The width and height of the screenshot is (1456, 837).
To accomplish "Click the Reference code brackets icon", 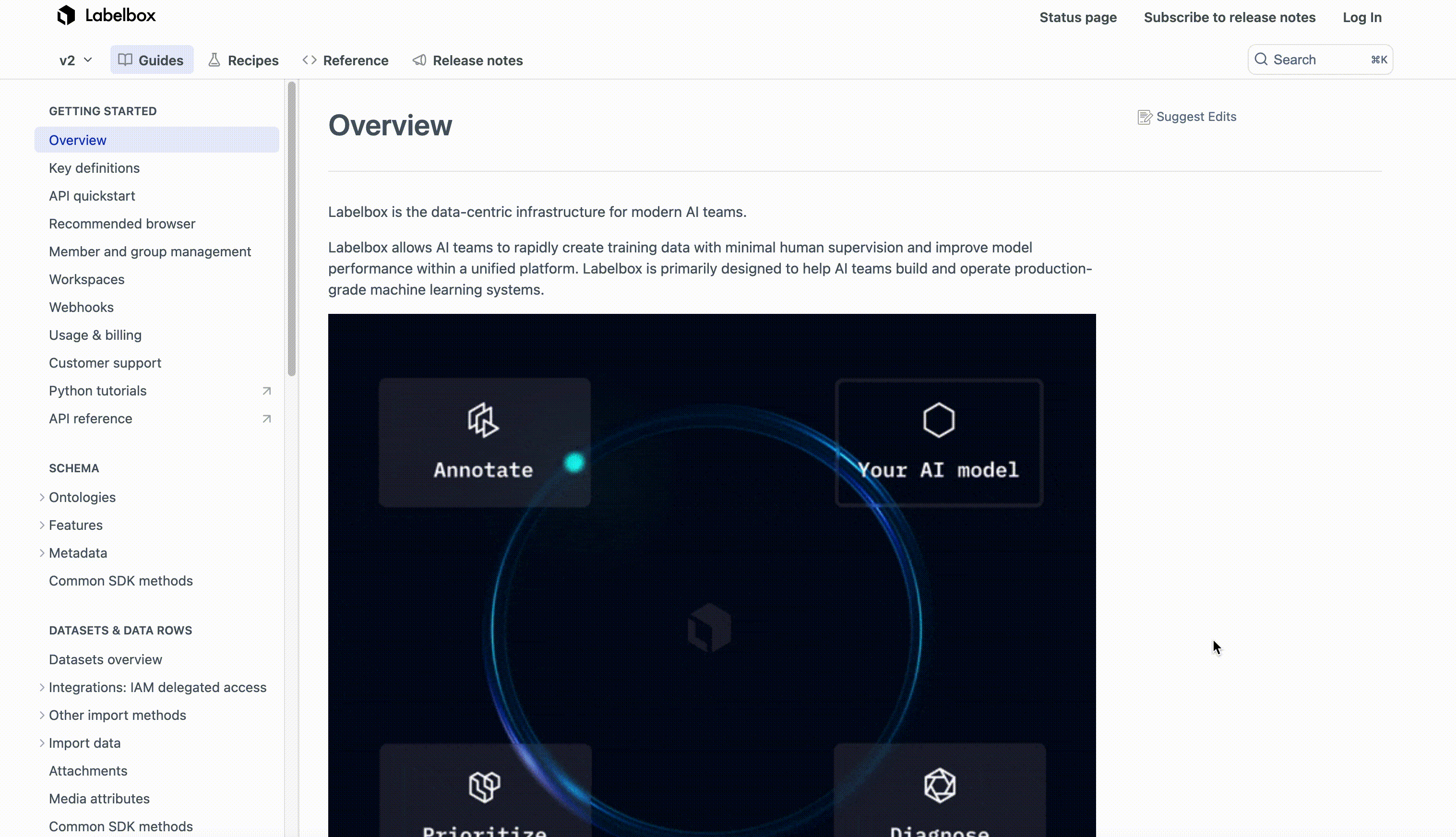I will click(x=309, y=60).
